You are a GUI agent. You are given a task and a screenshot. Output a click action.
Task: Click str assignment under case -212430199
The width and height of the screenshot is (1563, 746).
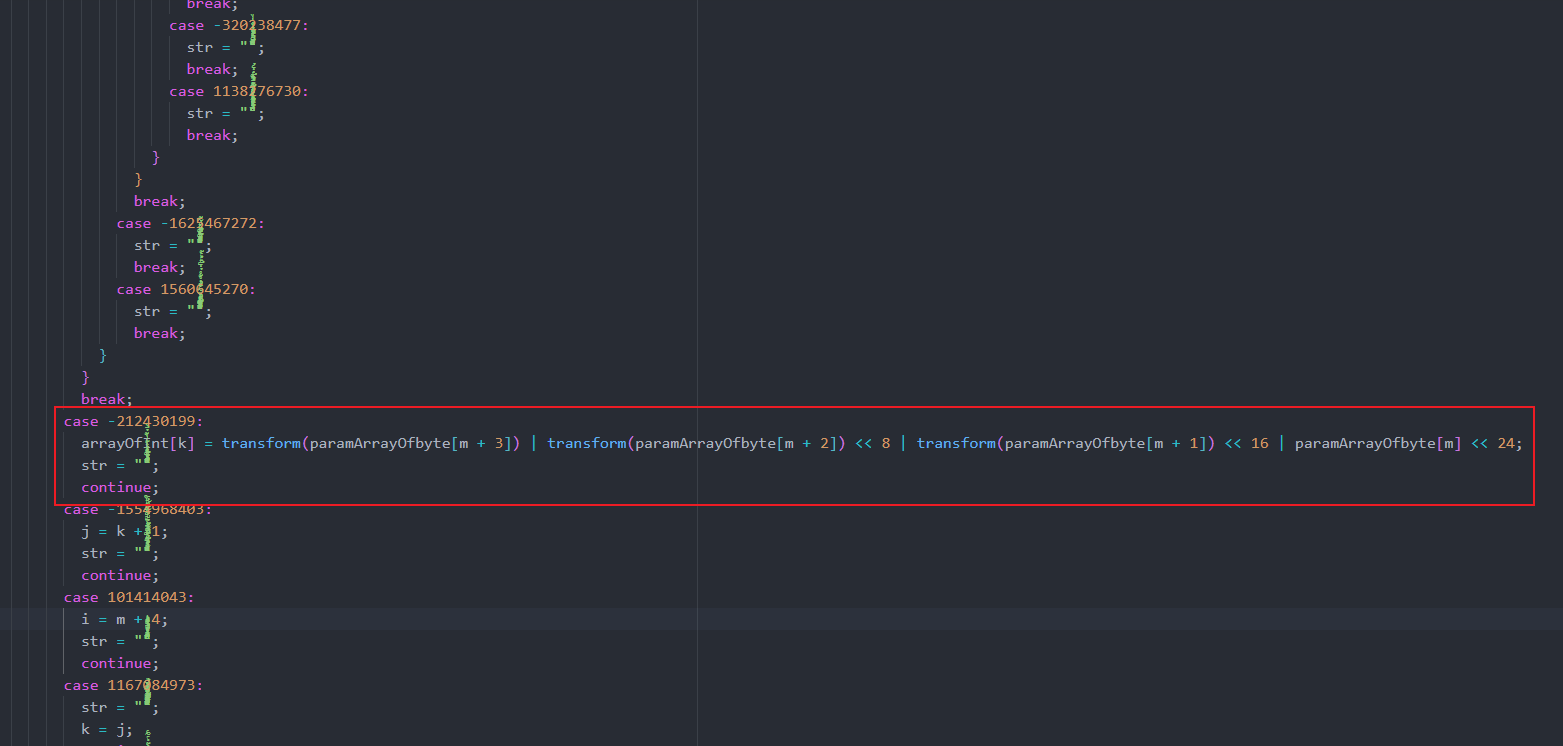[x=120, y=465]
